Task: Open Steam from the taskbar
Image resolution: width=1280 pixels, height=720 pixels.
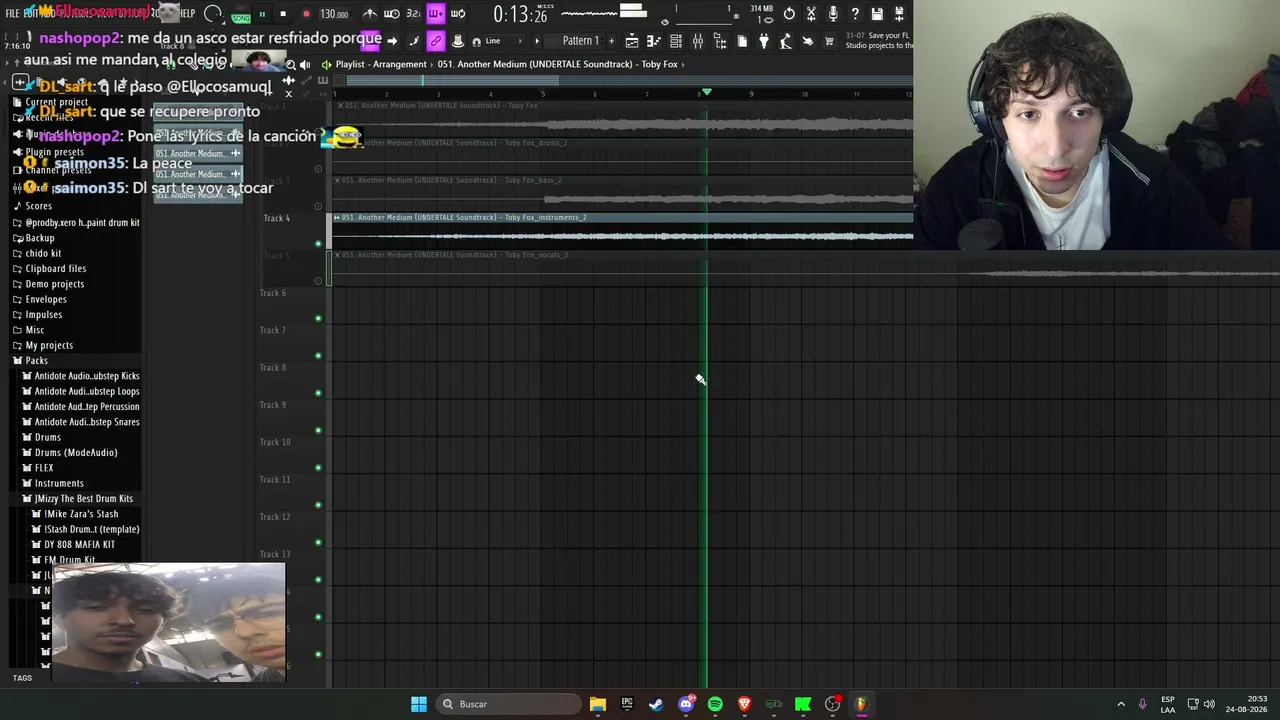Action: coord(656,704)
